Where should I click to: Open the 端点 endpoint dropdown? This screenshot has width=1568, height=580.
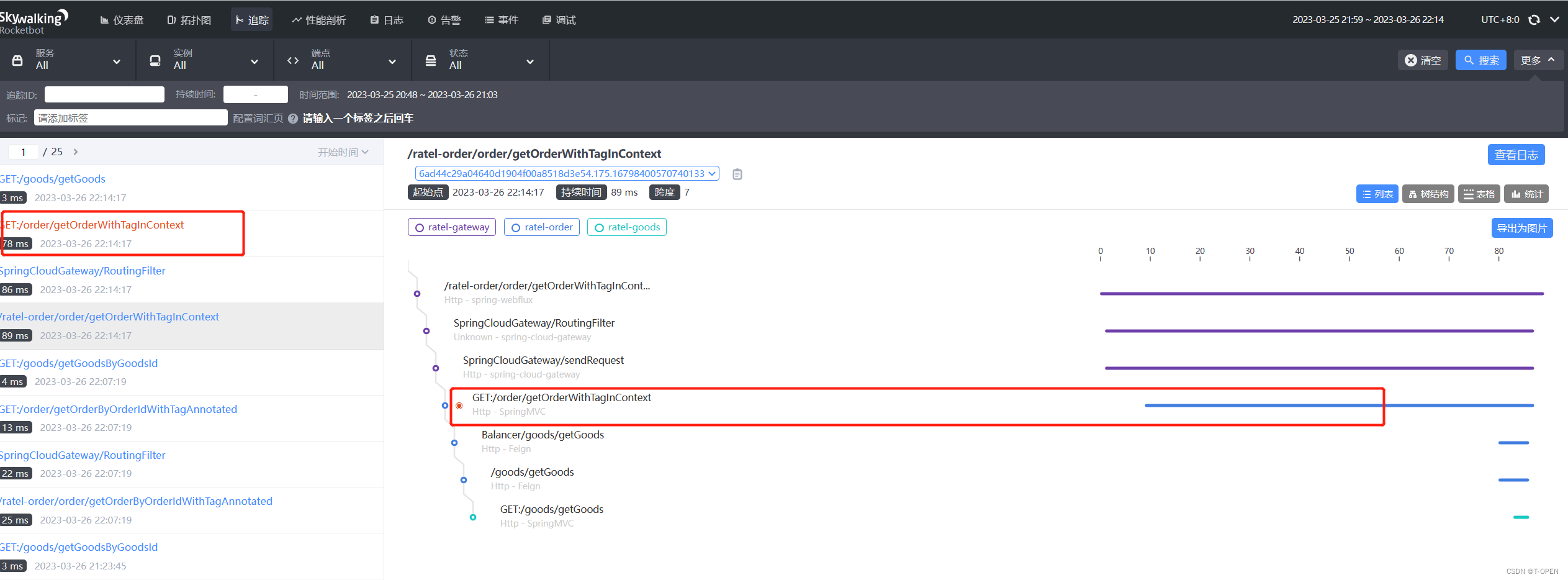(x=343, y=60)
